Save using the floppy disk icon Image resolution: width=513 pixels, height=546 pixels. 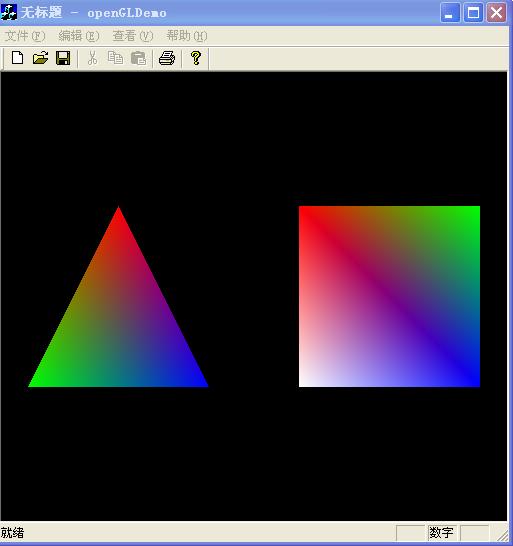pyautogui.click(x=63, y=58)
